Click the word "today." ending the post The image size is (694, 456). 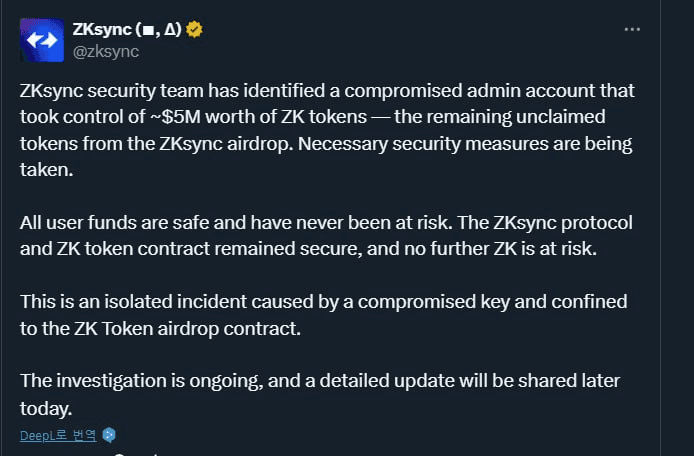click(43, 407)
